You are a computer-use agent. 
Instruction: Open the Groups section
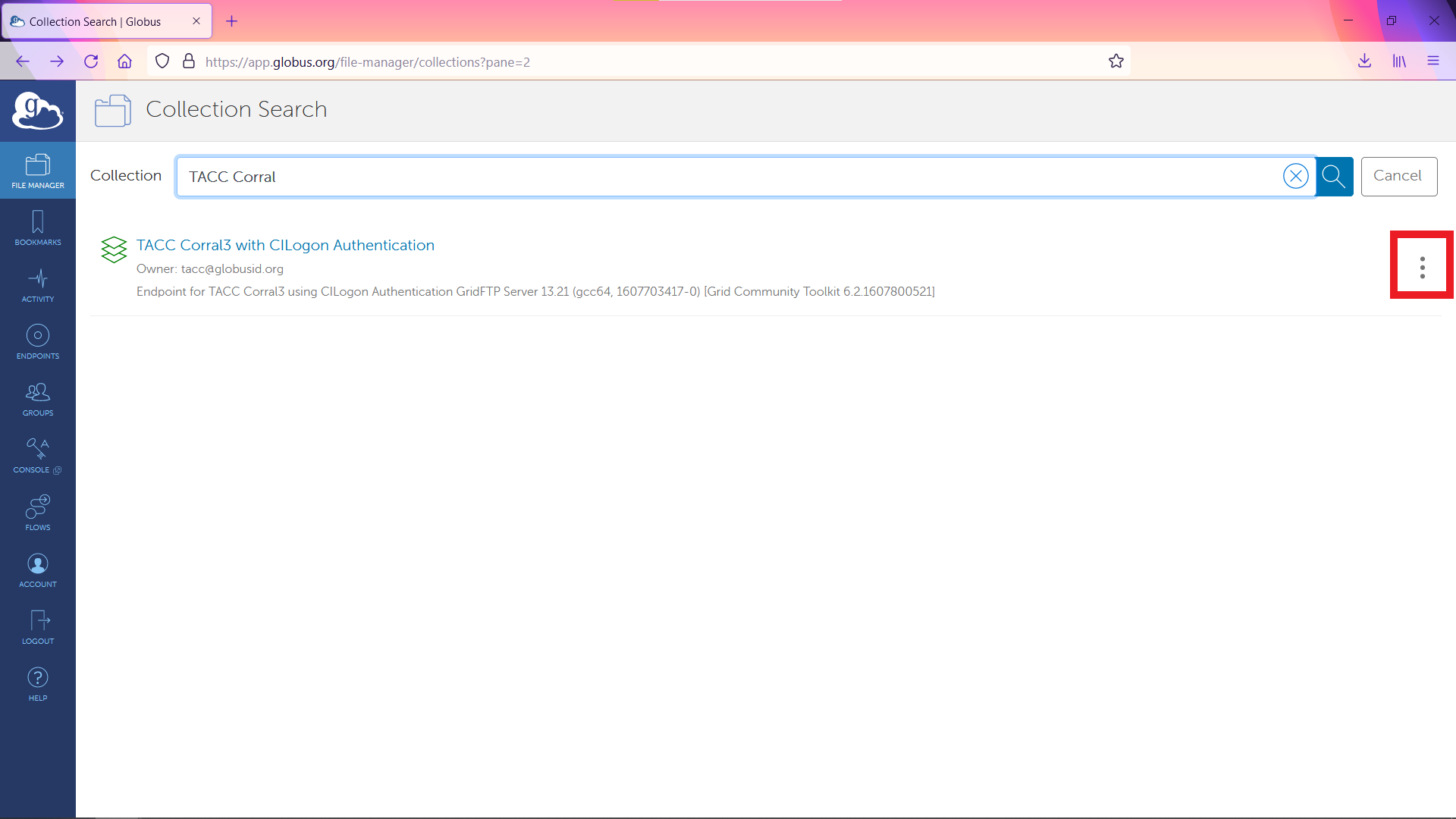click(38, 398)
